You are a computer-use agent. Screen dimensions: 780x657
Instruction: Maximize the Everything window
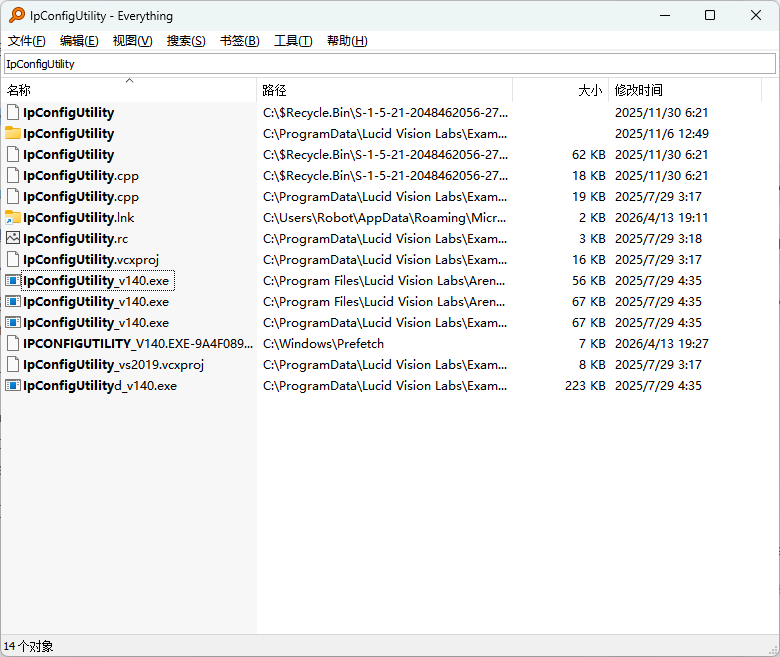click(x=710, y=15)
